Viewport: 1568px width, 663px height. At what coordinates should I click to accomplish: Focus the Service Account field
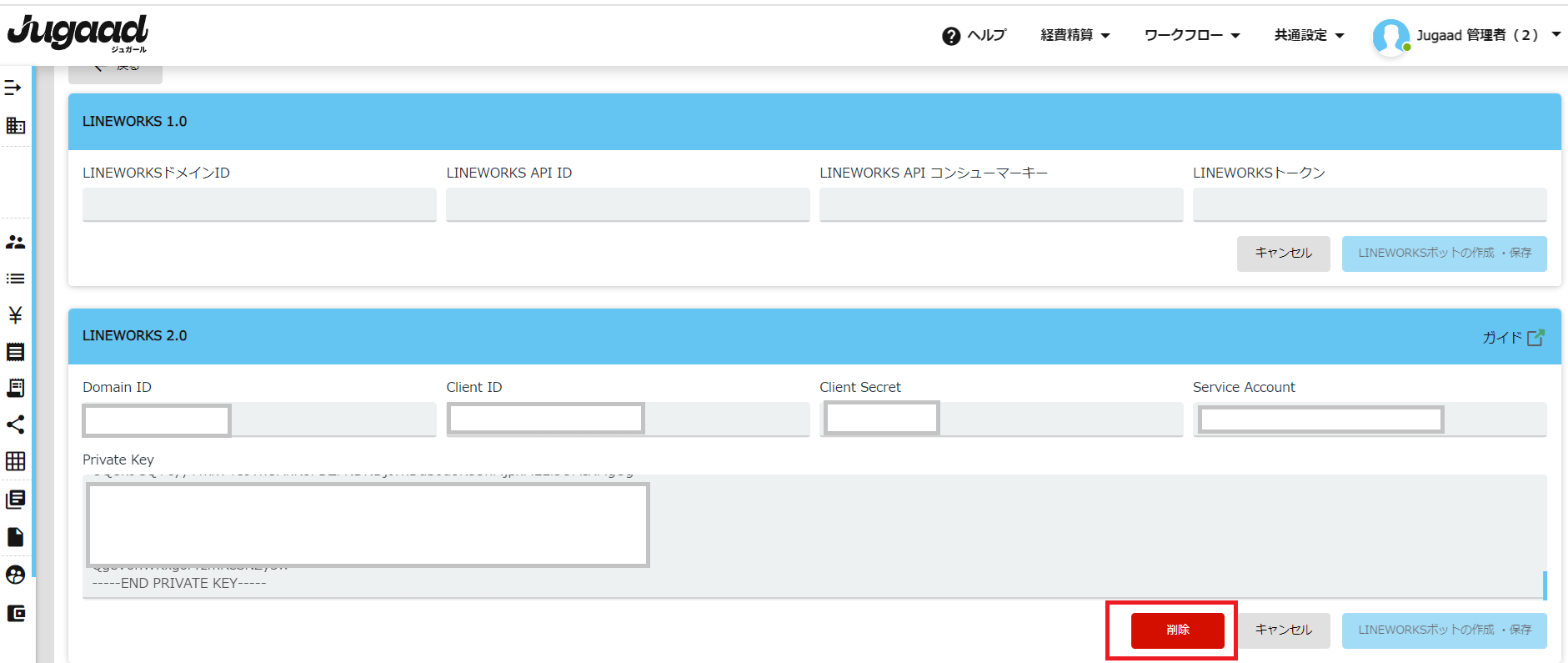pyautogui.click(x=1370, y=419)
